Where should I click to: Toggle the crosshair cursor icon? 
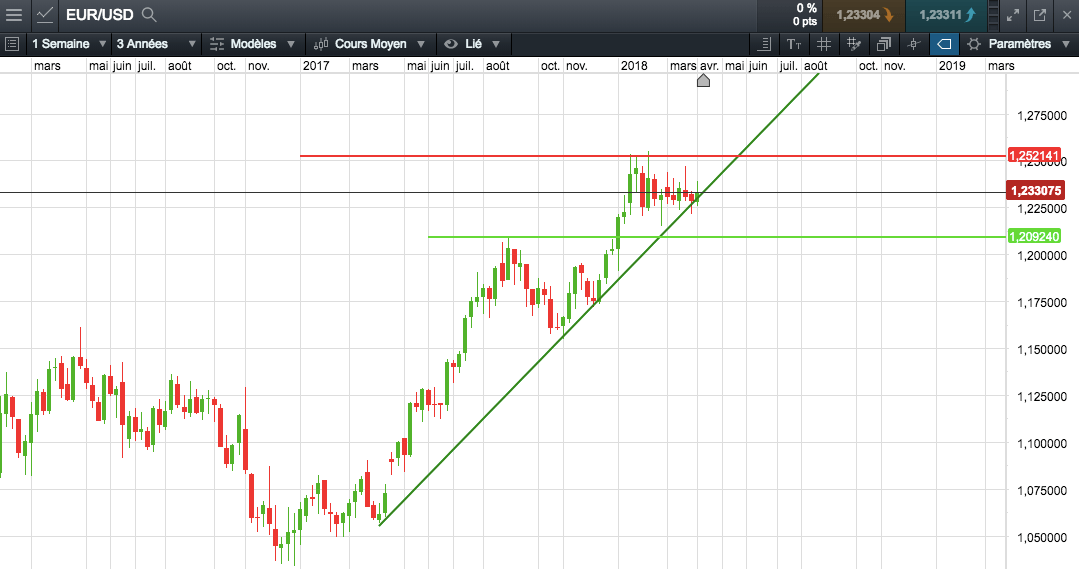(x=914, y=44)
